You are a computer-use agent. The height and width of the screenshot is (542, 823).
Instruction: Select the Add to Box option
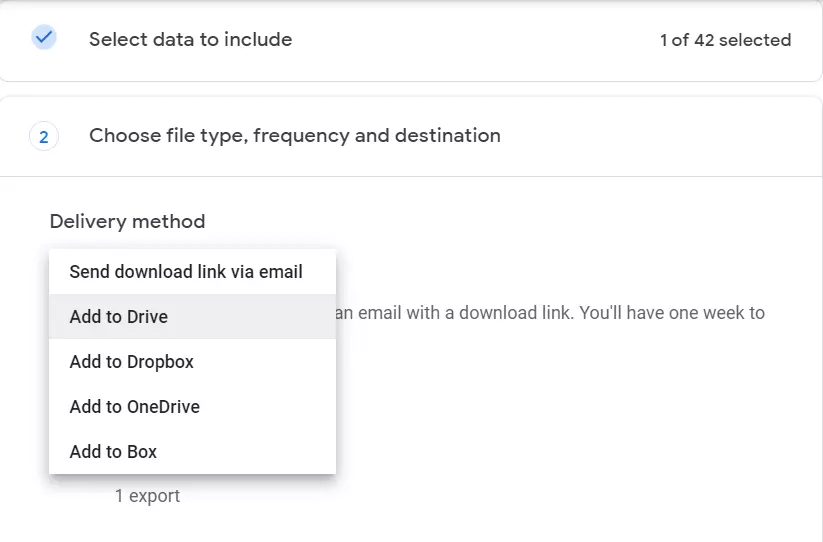(113, 452)
